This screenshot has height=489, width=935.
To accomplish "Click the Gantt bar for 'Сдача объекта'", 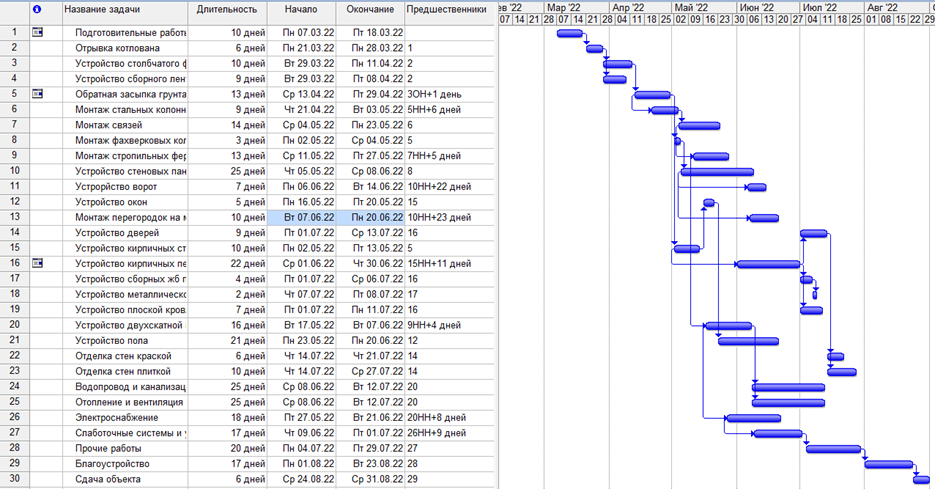I will point(921,479).
